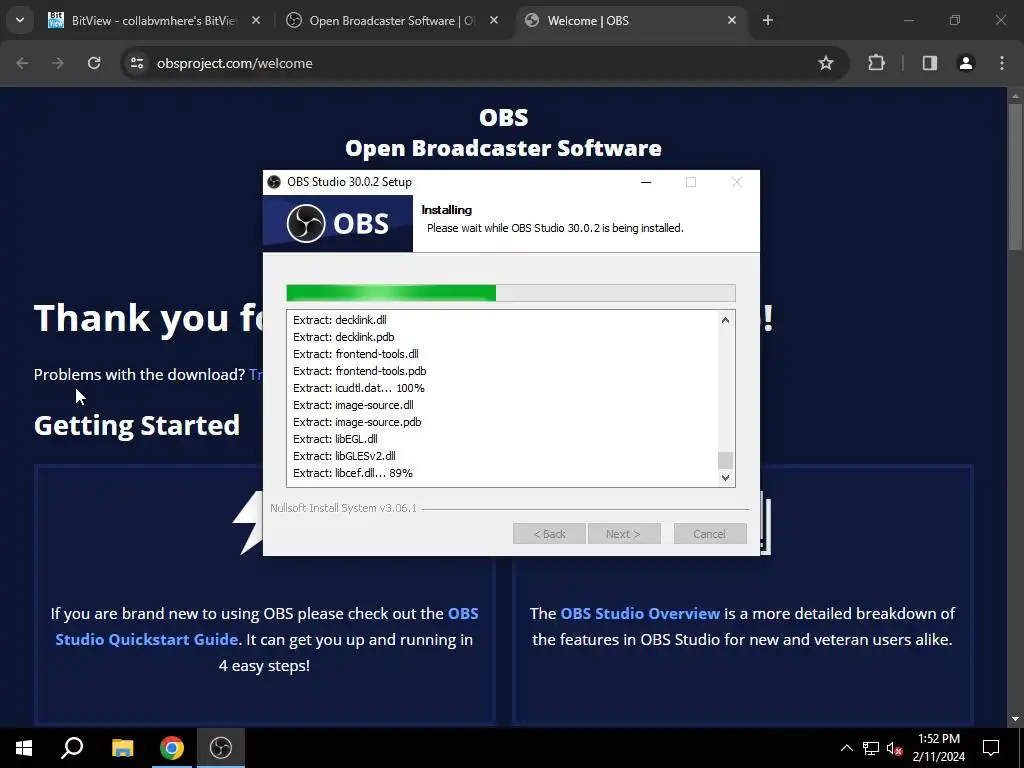Click the extract log scrollbar thumb
Image resolution: width=1024 pixels, height=768 pixels.
coord(725,460)
